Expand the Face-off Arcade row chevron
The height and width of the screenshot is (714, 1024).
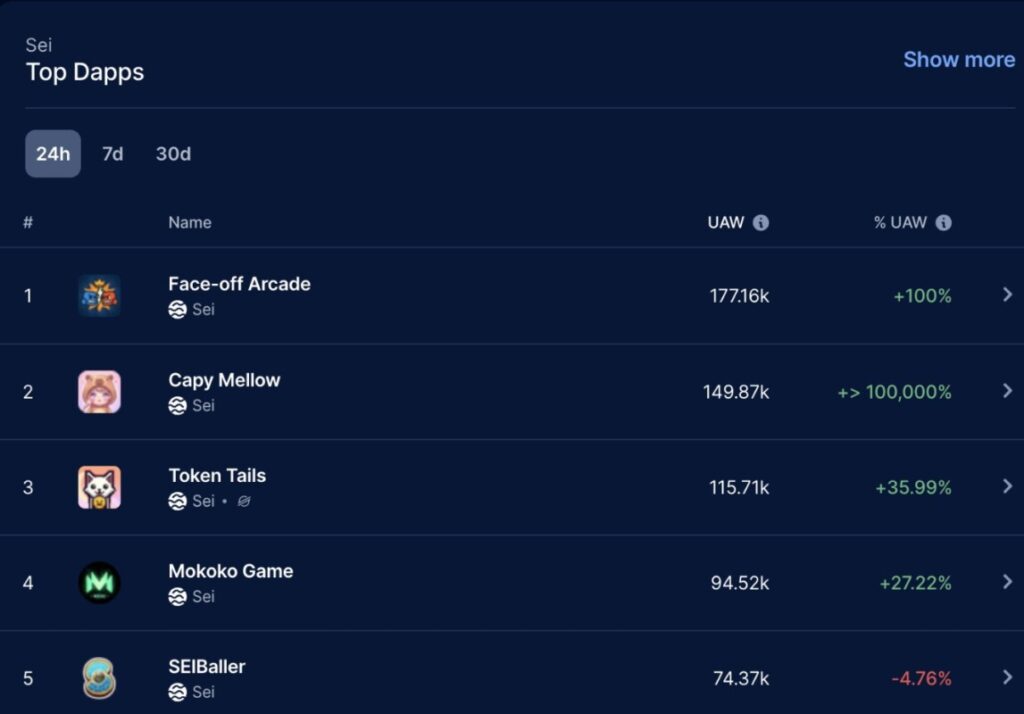[1007, 295]
